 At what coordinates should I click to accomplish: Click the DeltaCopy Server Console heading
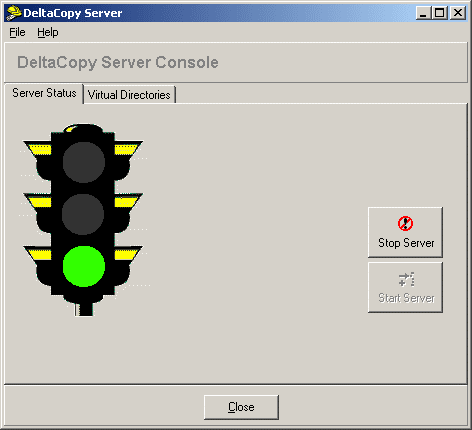pyautogui.click(x=118, y=63)
